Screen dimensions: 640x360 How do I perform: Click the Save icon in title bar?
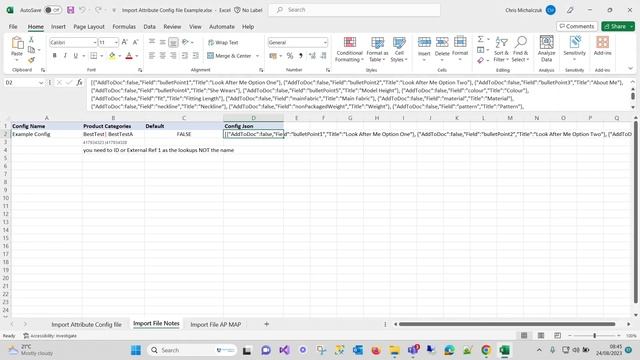tap(71, 10)
